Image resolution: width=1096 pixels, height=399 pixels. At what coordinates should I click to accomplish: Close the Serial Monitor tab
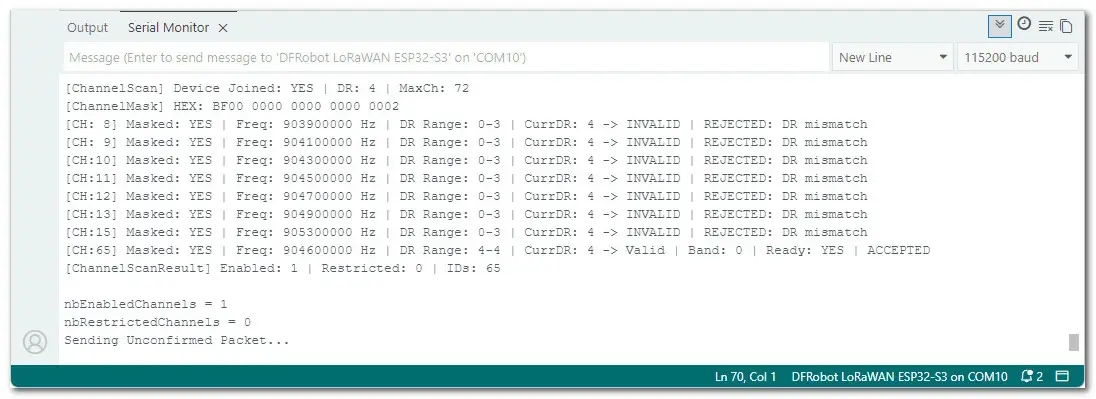point(223,28)
